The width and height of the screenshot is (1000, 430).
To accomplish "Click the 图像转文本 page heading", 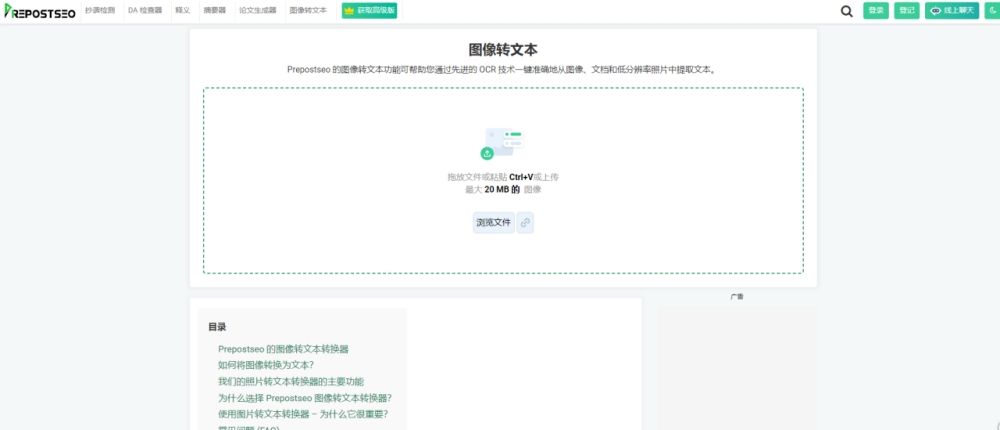I will 503,50.
